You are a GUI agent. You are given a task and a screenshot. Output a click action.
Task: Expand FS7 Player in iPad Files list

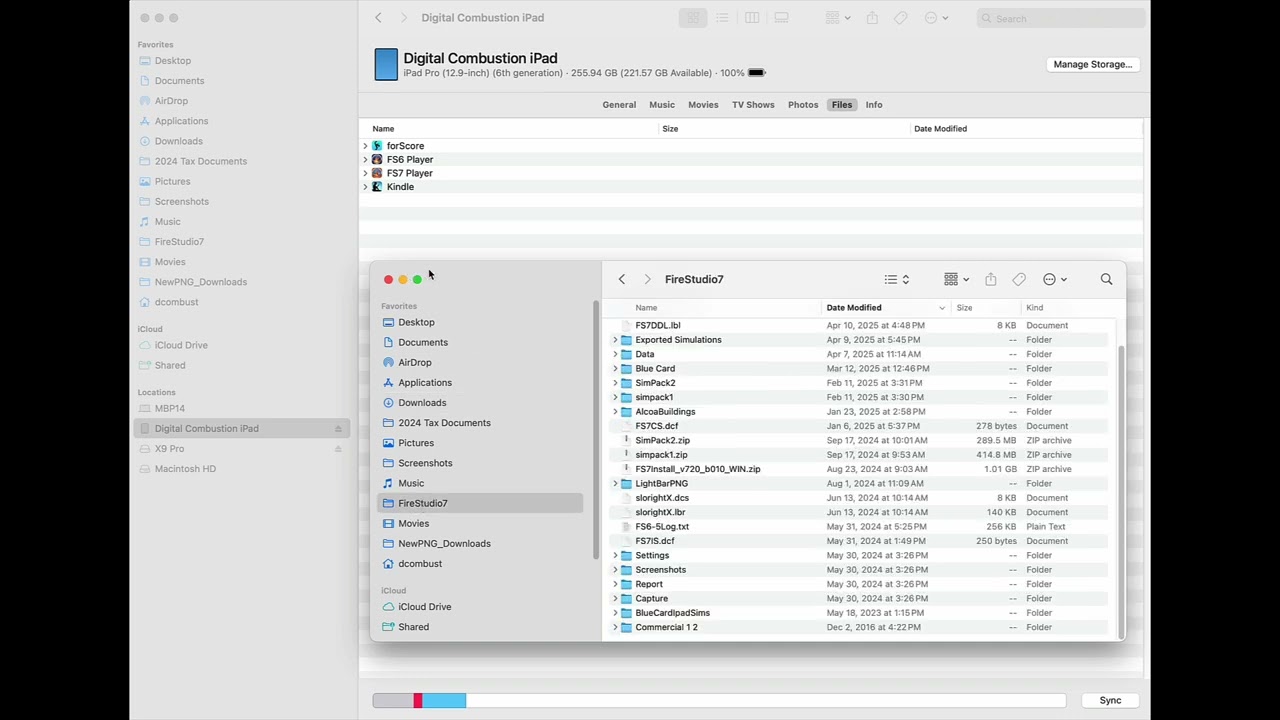click(365, 173)
